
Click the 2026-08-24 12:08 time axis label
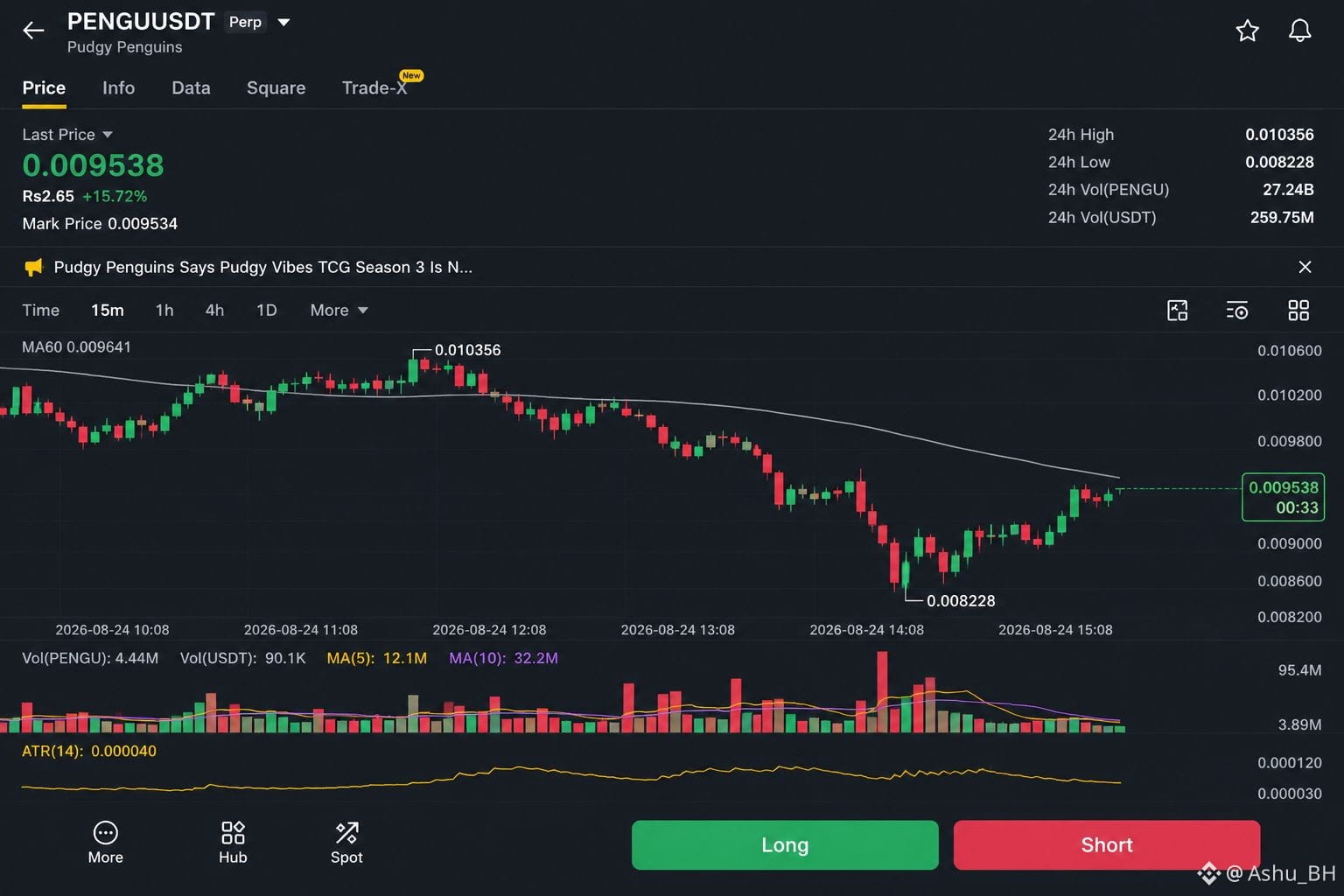tap(489, 630)
